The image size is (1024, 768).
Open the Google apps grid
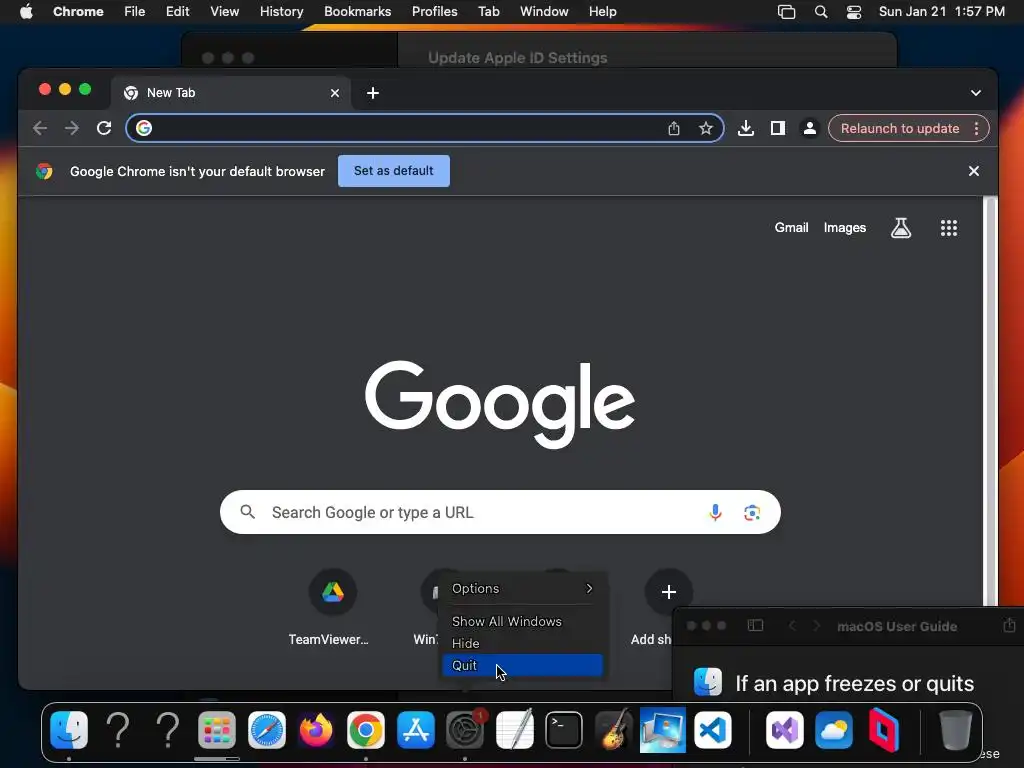(x=949, y=228)
